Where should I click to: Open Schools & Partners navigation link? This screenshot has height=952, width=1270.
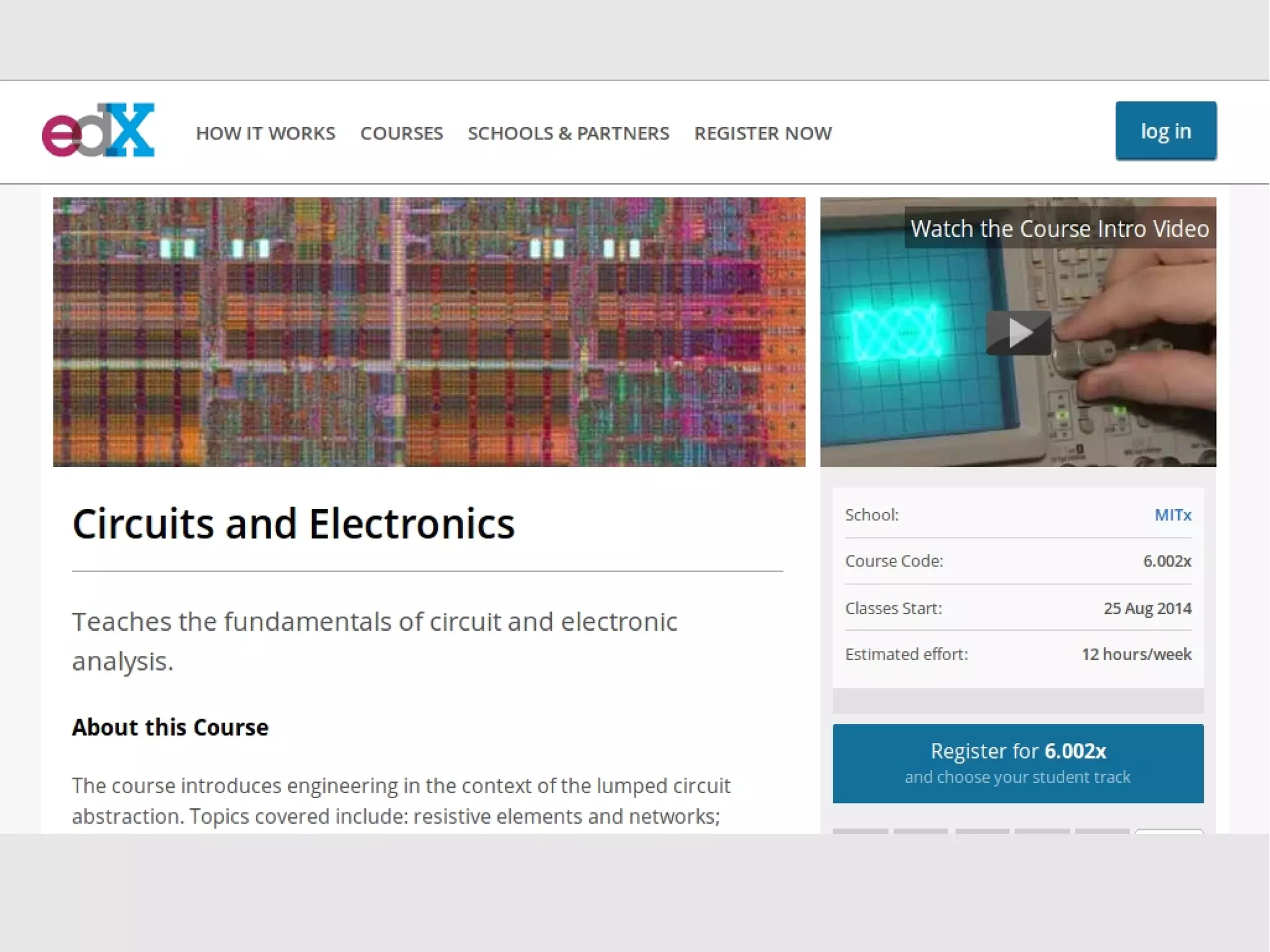click(x=568, y=133)
